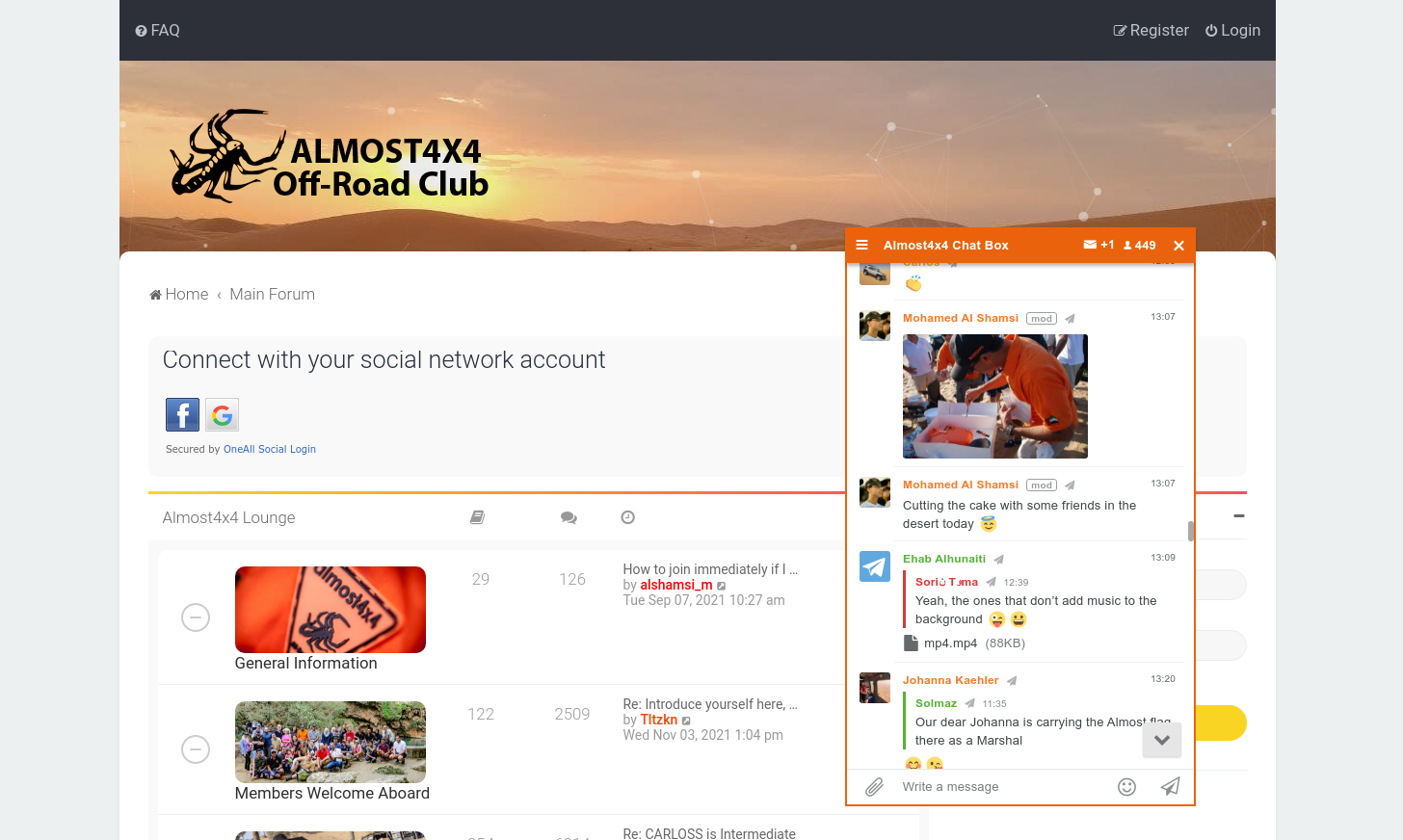This screenshot has height=840, width=1403.
Task: View TItzkn user profile
Action: (659, 720)
